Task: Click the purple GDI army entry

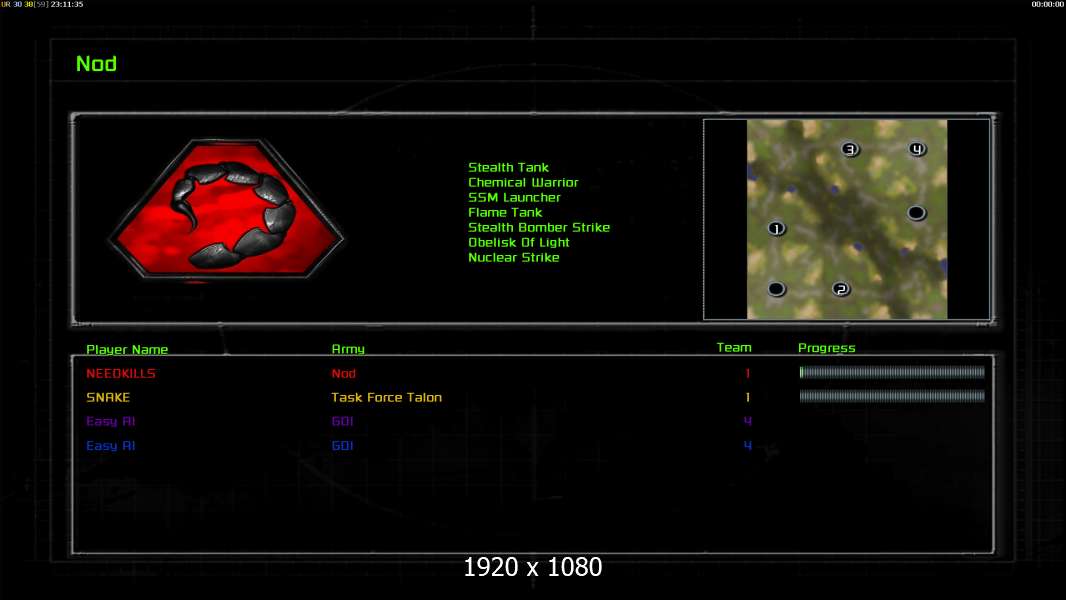Action: coord(342,421)
